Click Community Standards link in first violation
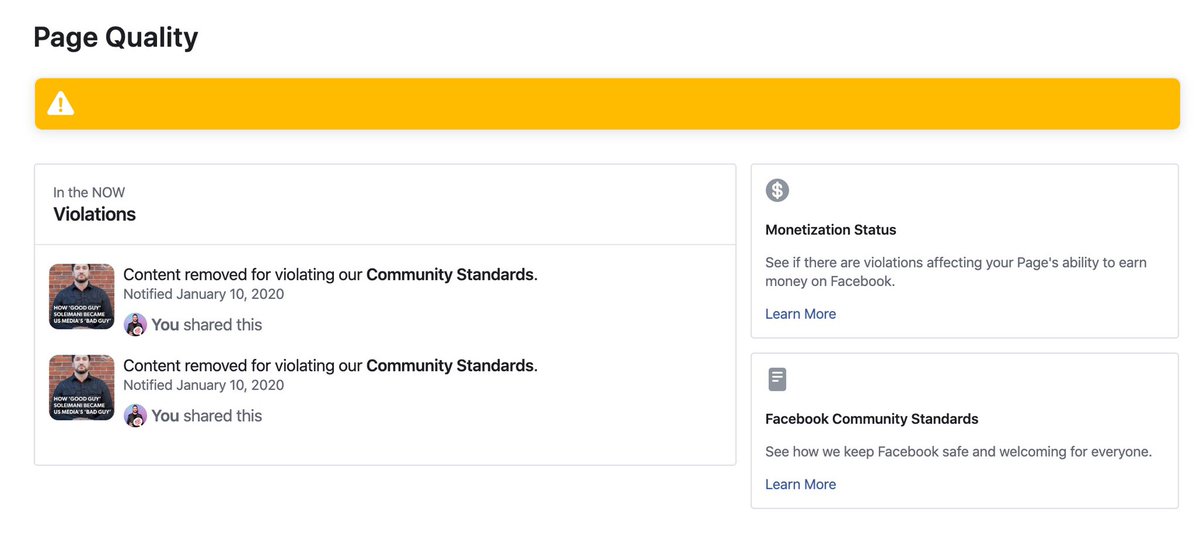The height and width of the screenshot is (537, 1200). (x=450, y=275)
